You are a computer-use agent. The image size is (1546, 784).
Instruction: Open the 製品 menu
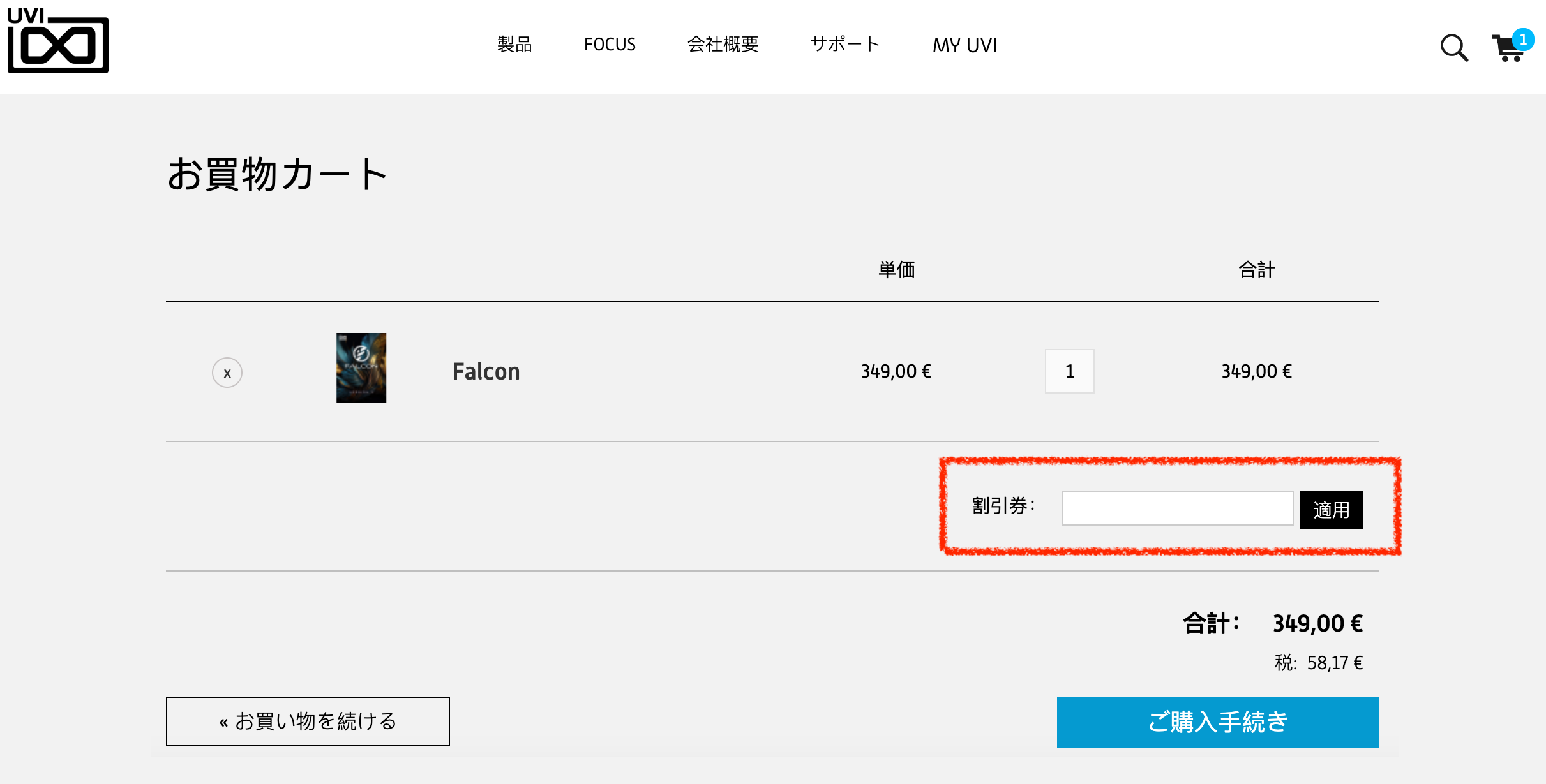click(514, 44)
